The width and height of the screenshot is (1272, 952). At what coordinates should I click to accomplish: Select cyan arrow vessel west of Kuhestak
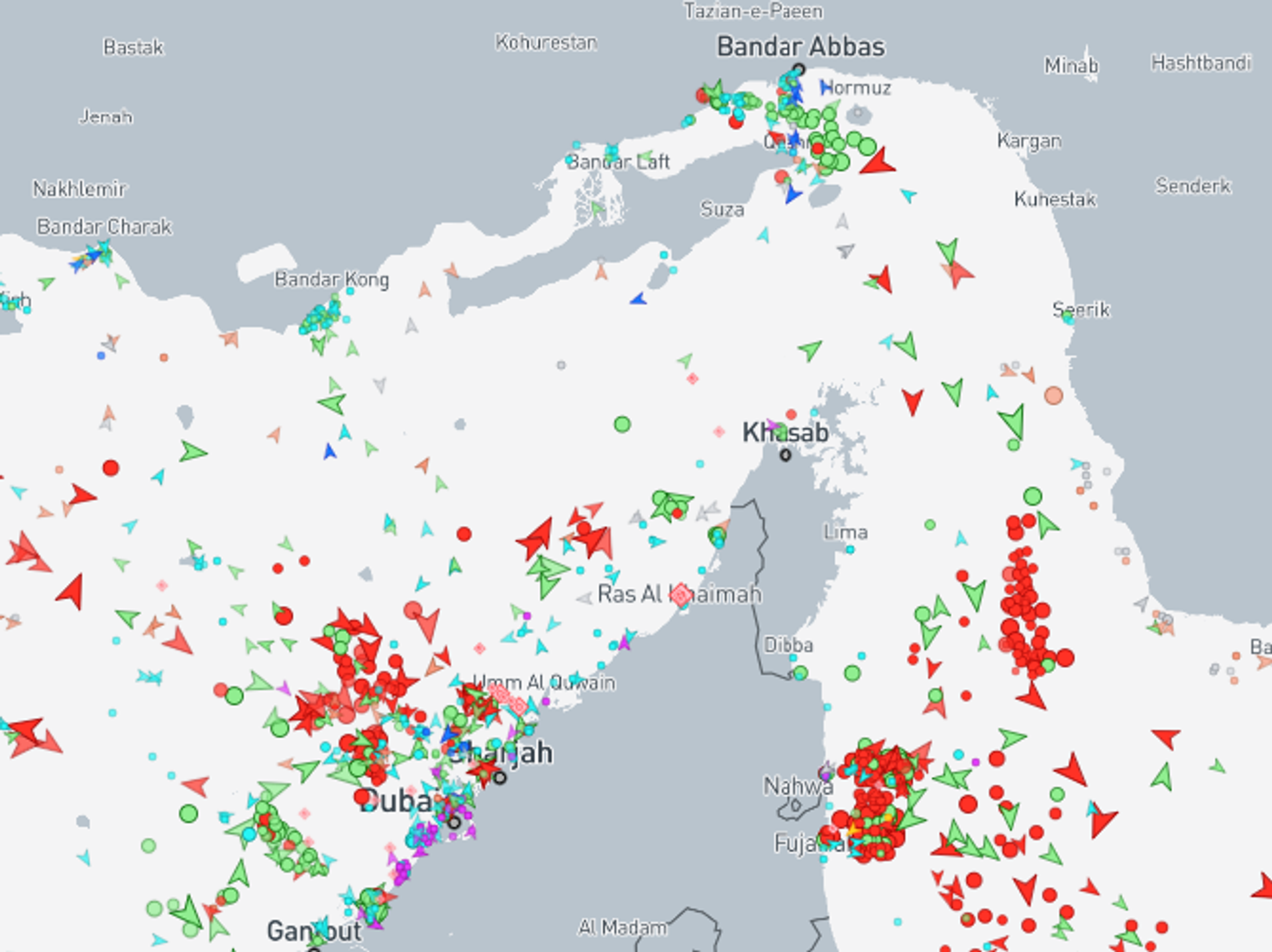(x=908, y=195)
